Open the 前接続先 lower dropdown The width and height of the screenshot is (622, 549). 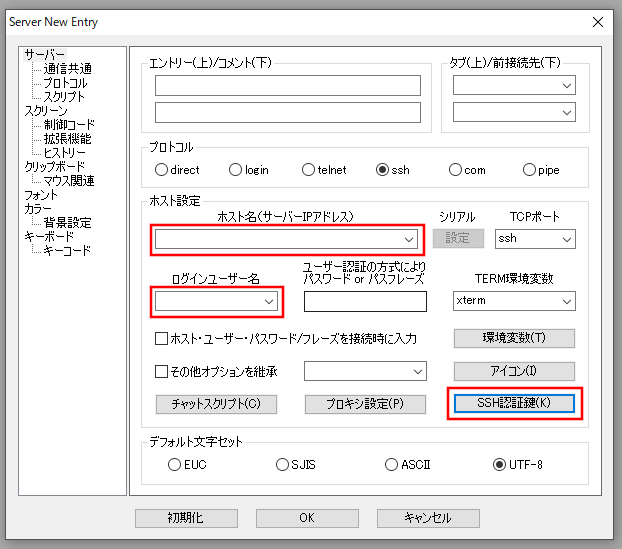click(x=567, y=112)
